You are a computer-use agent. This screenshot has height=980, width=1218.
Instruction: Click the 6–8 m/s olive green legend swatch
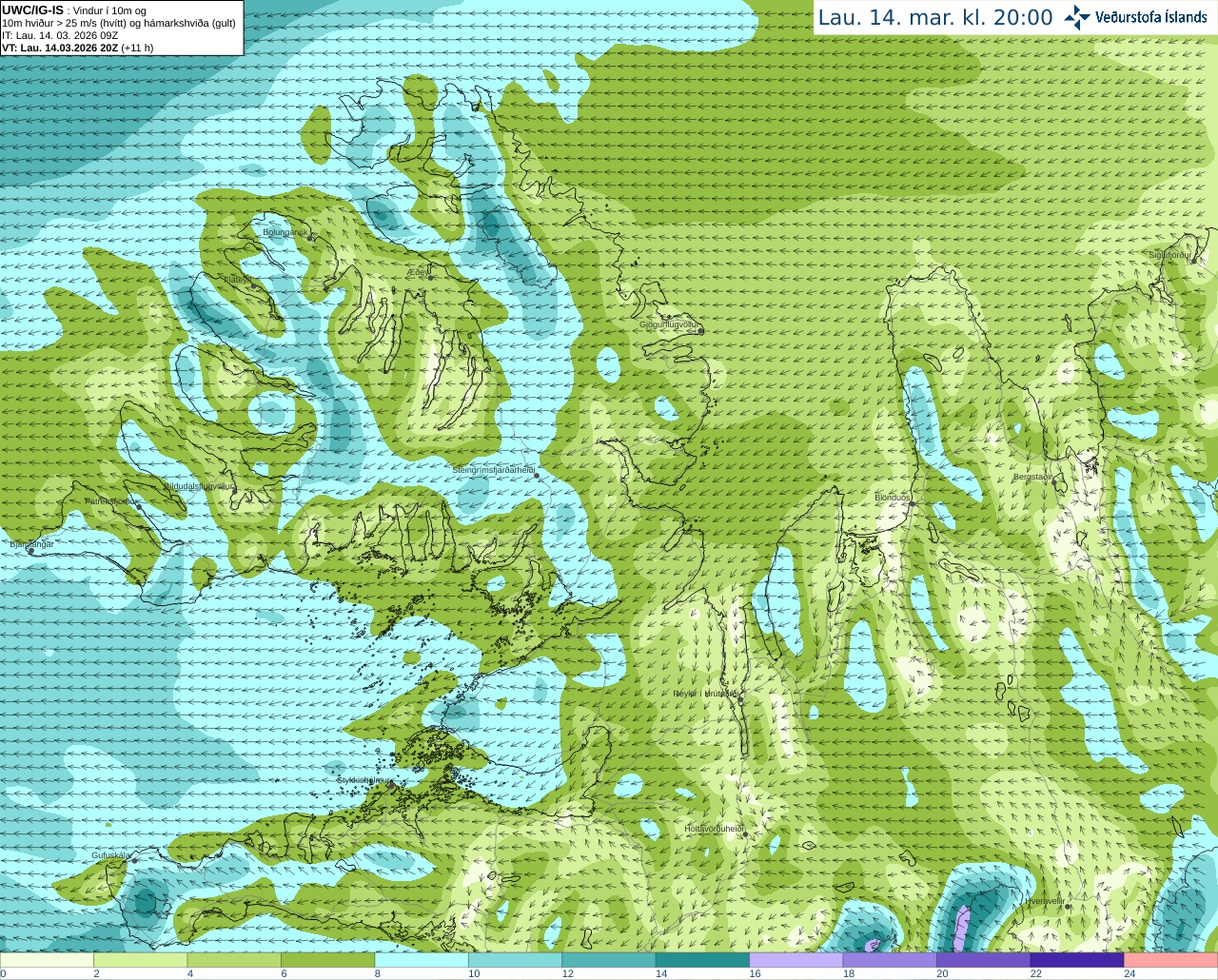click(327, 960)
